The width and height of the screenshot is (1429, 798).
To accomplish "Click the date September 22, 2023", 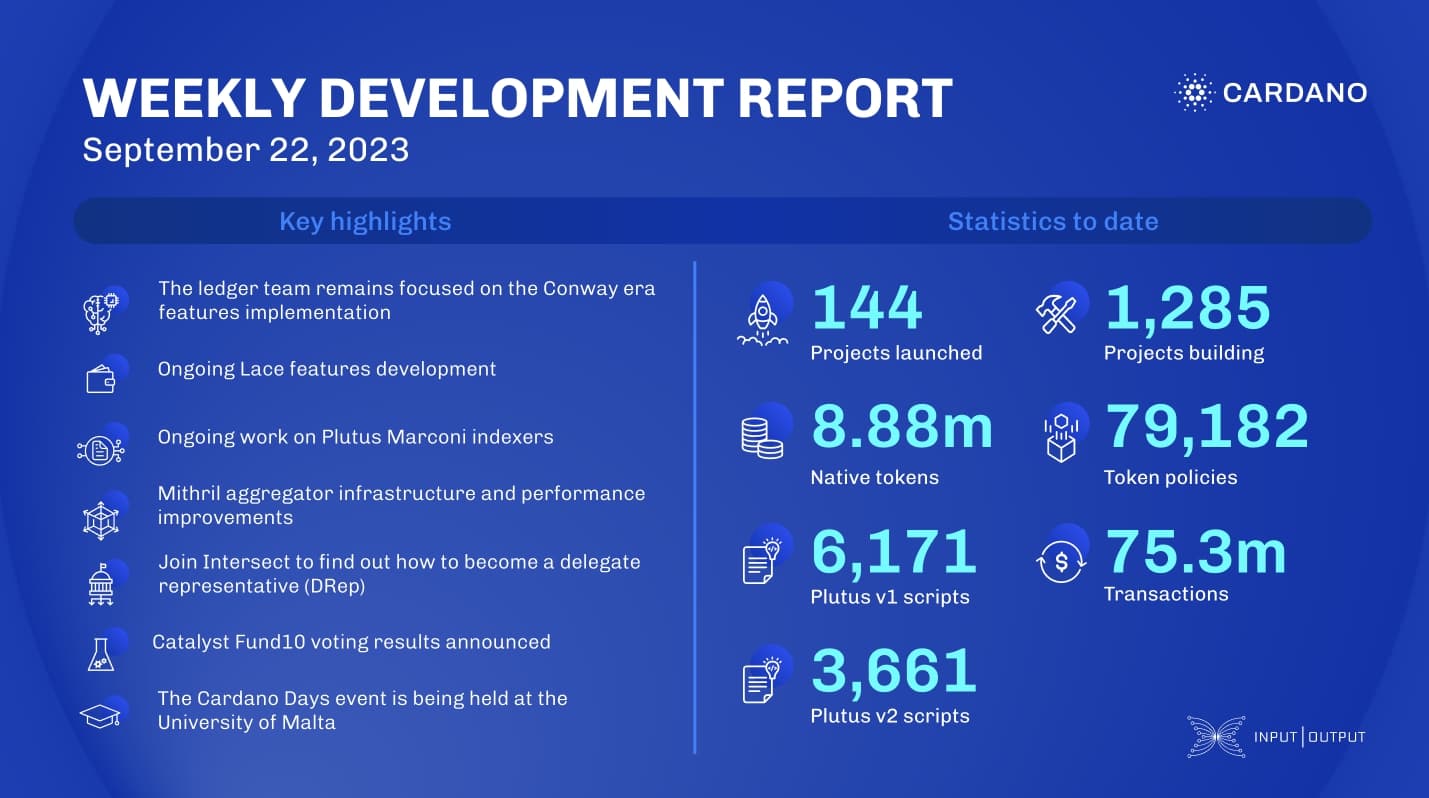I will (x=246, y=150).
